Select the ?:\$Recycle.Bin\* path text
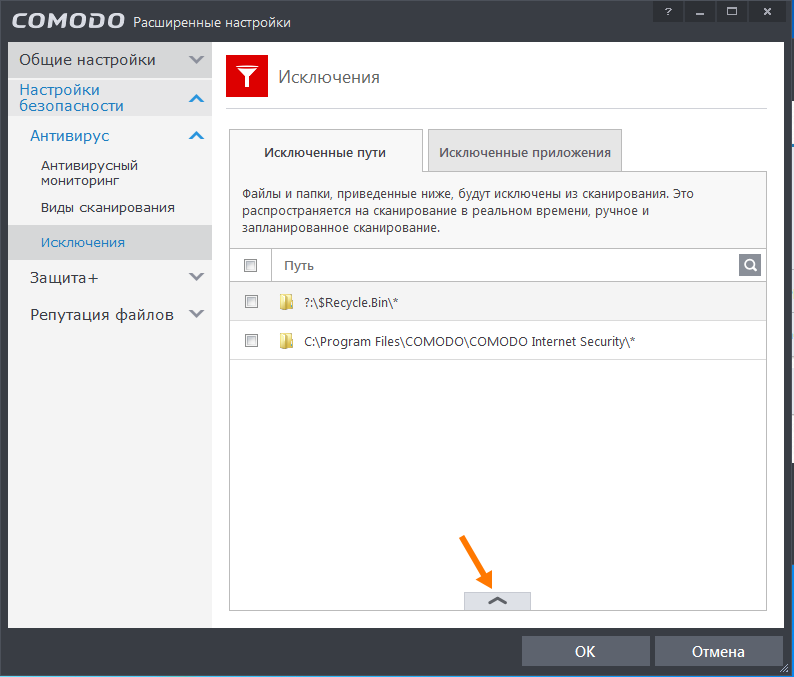 point(351,302)
